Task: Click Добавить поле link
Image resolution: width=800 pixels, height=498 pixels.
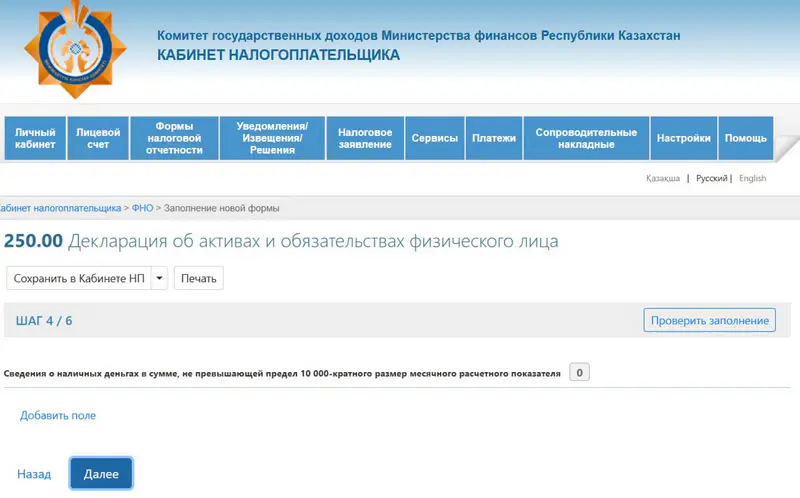Action: (x=58, y=415)
